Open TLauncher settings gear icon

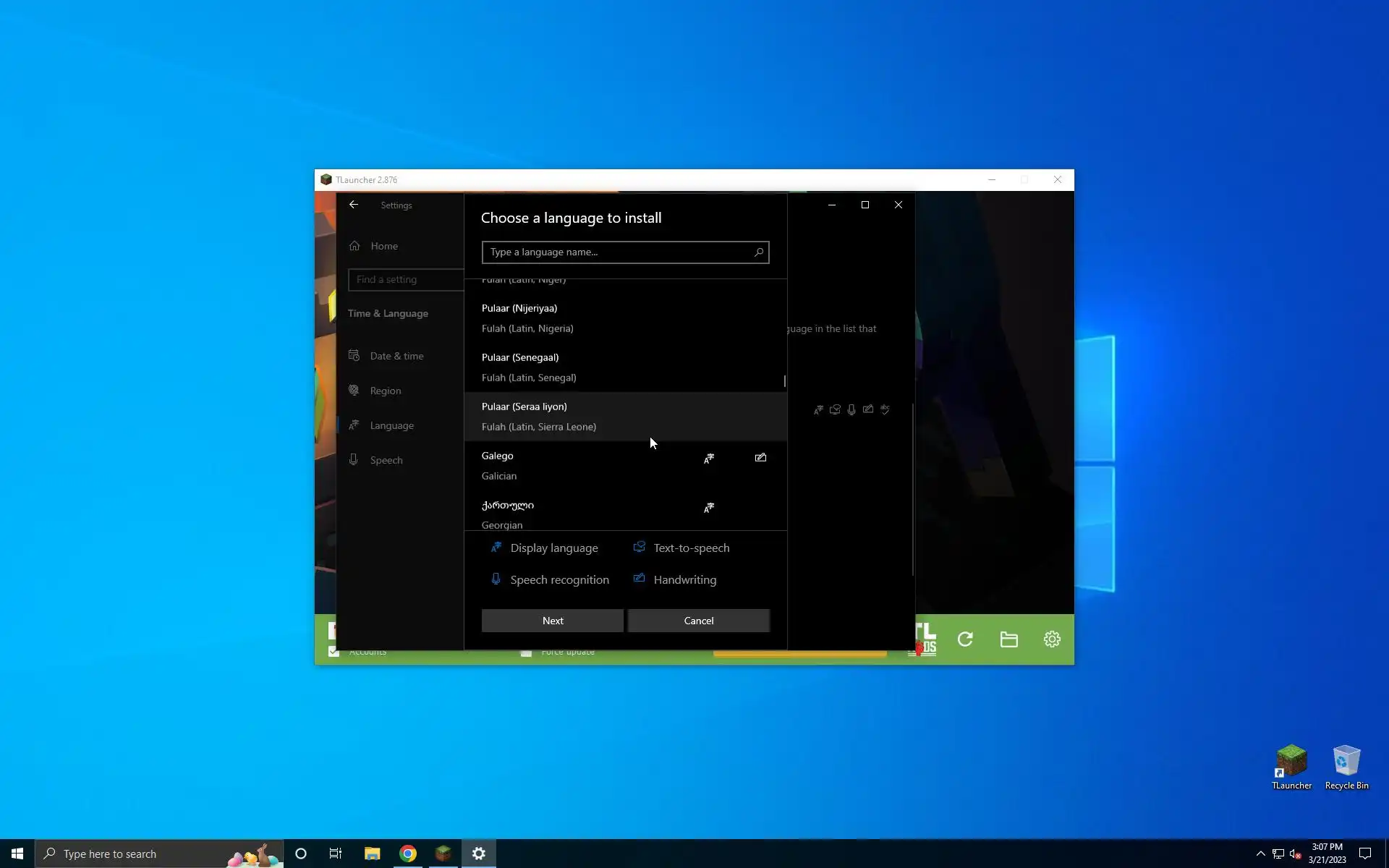click(1052, 639)
